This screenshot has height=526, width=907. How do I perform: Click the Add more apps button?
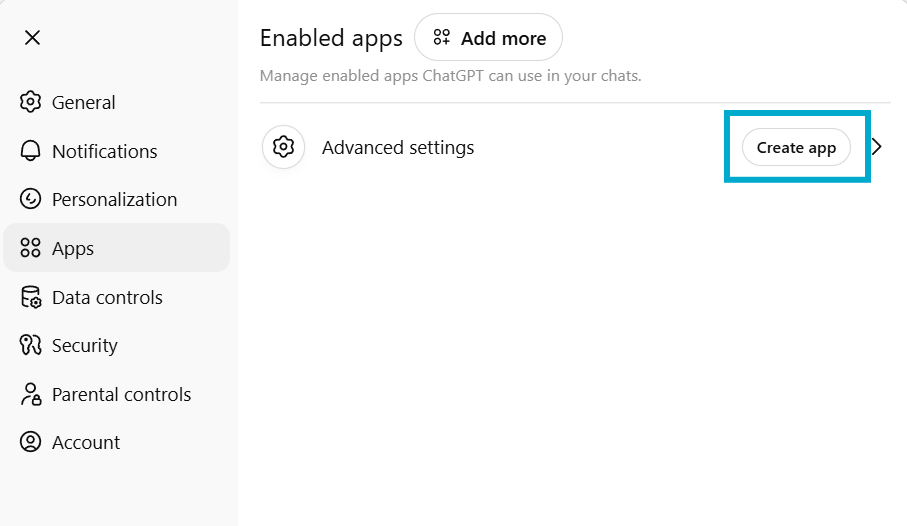[489, 38]
